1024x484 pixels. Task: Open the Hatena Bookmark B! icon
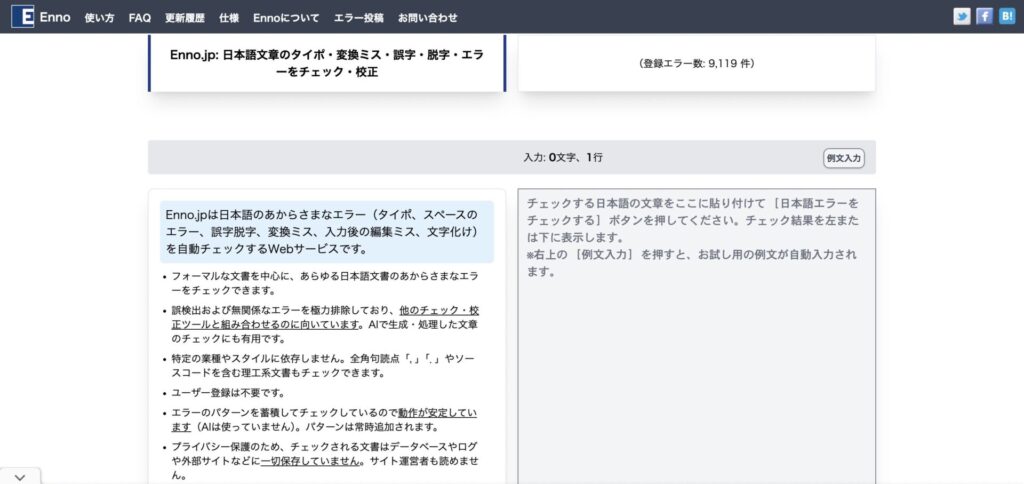pyautogui.click(x=1006, y=17)
